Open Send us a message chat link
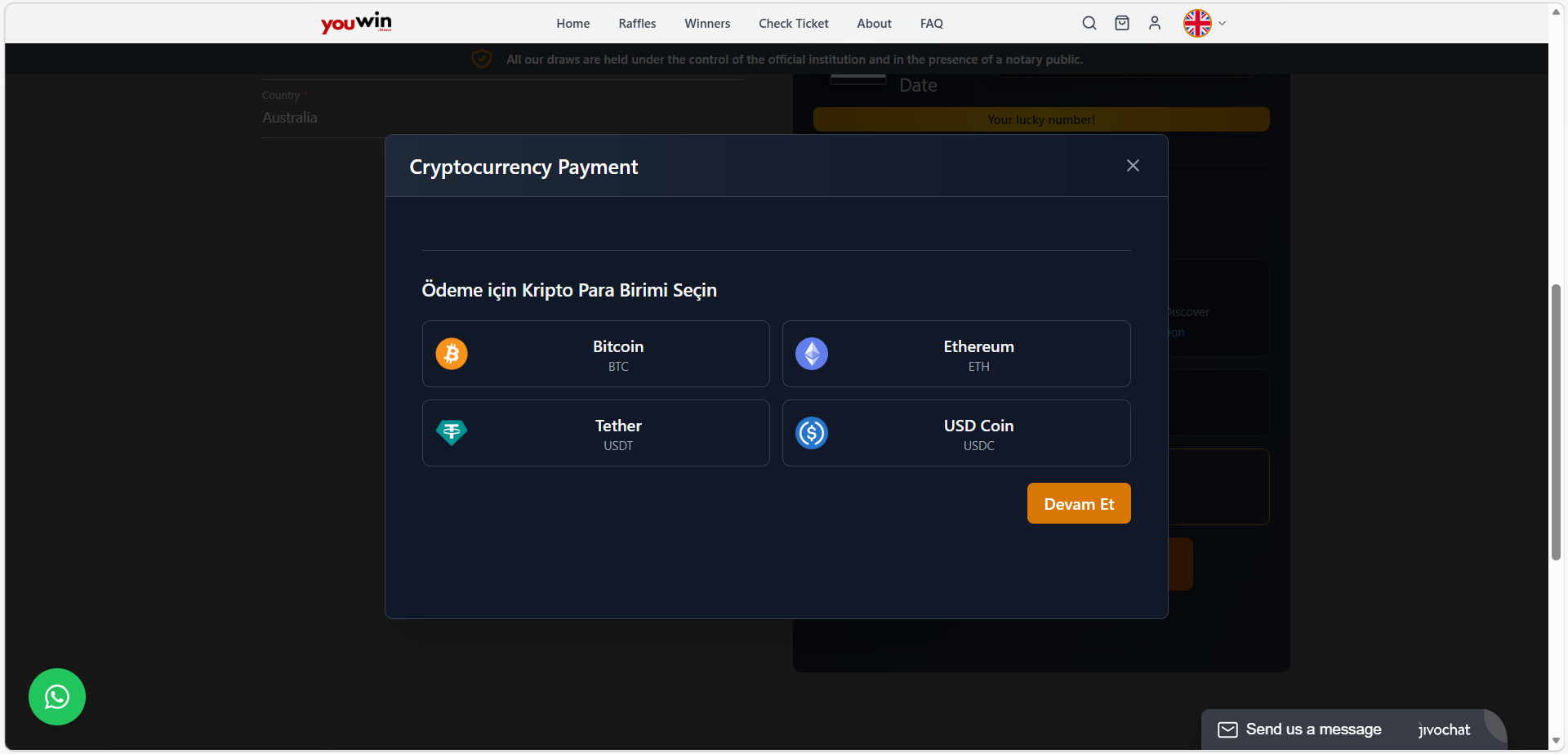This screenshot has width=1568, height=754. tap(1312, 729)
